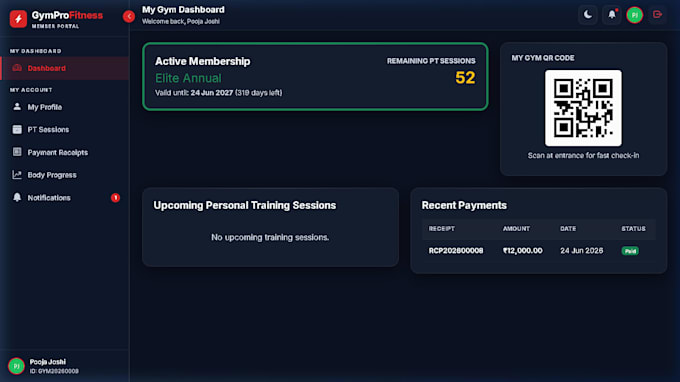Open Notifications from the sidebar
The width and height of the screenshot is (680, 382).
(65, 198)
